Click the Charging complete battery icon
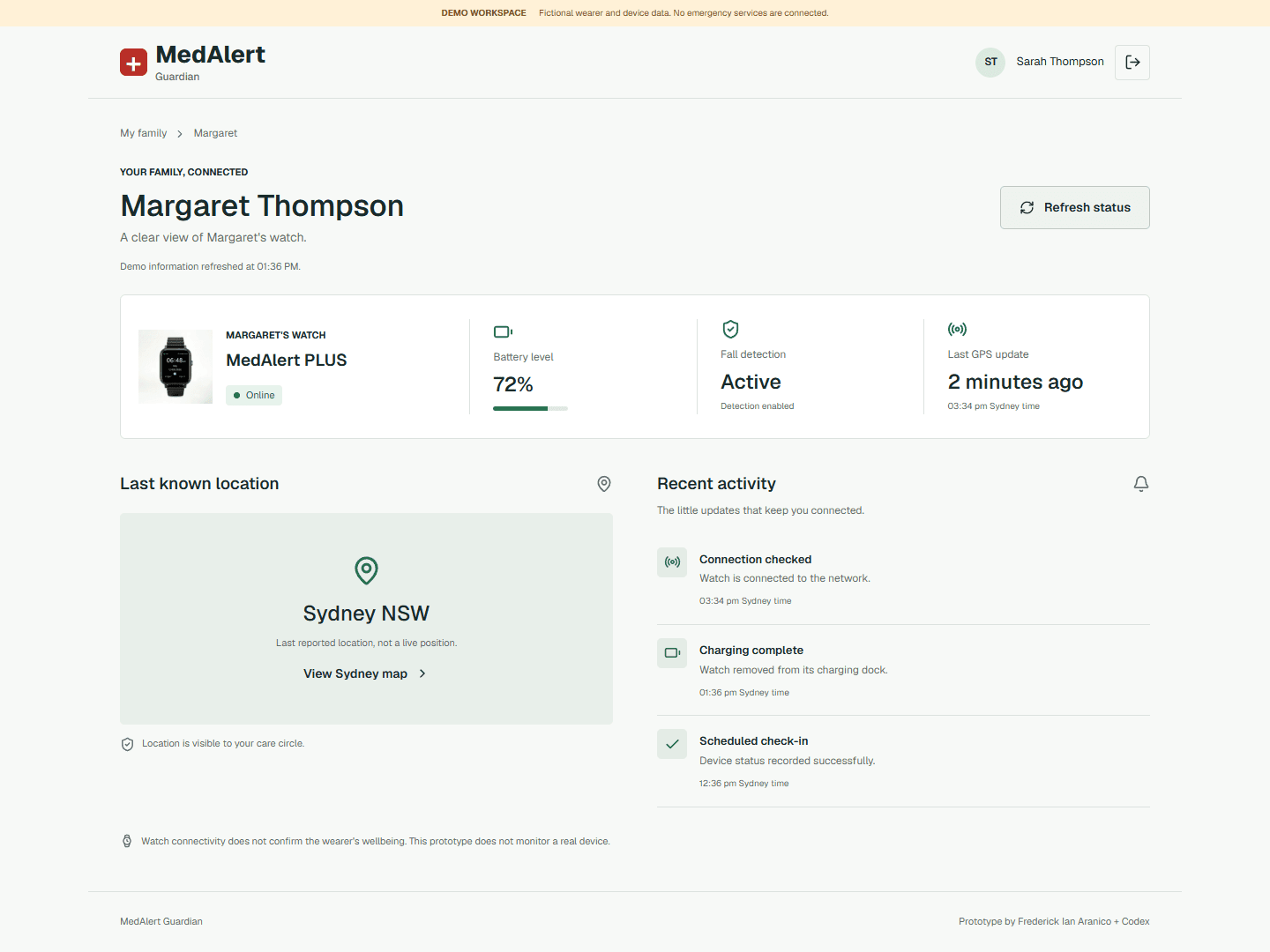The height and width of the screenshot is (952, 1270). (672, 653)
